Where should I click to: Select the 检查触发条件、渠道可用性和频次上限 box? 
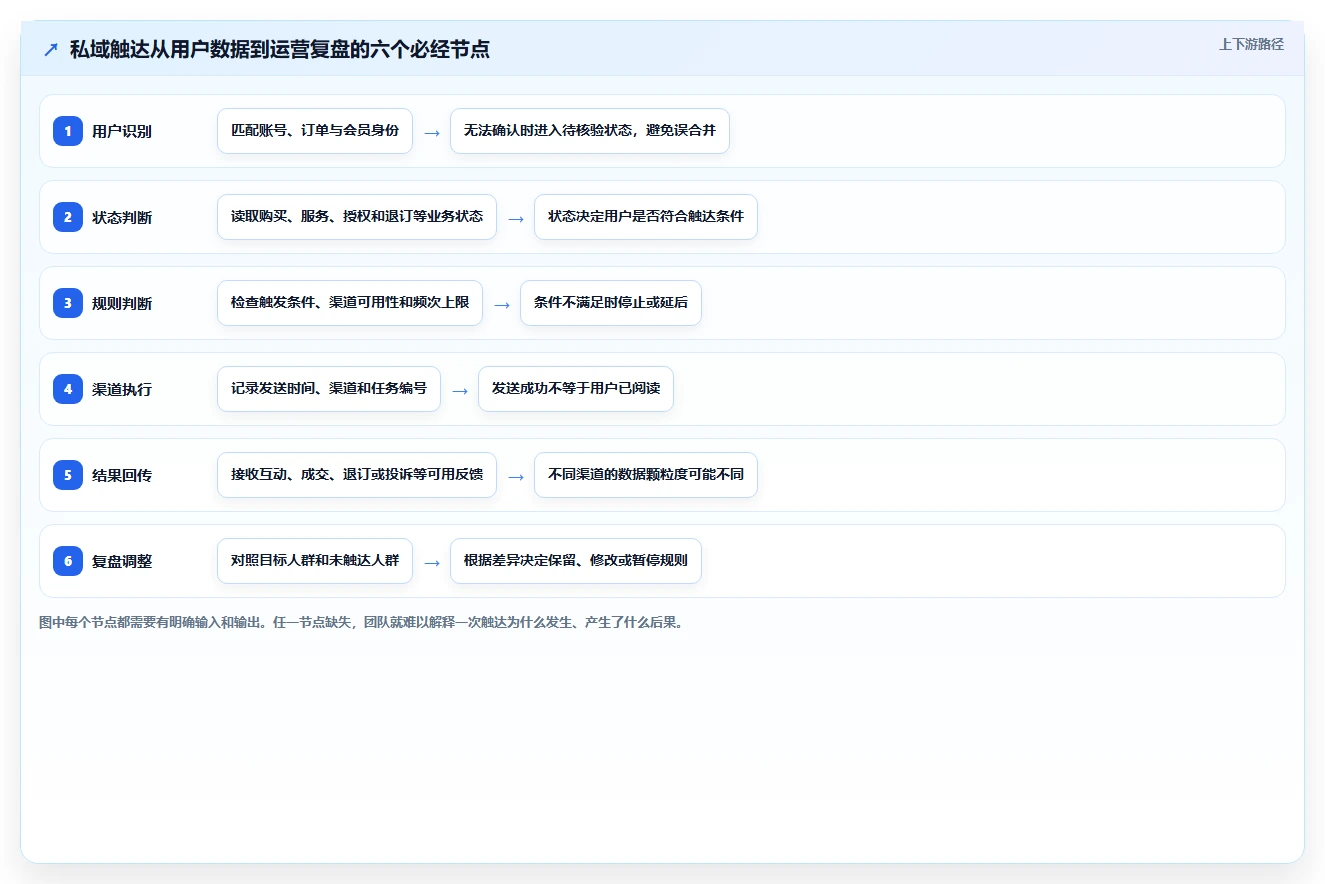pos(350,303)
